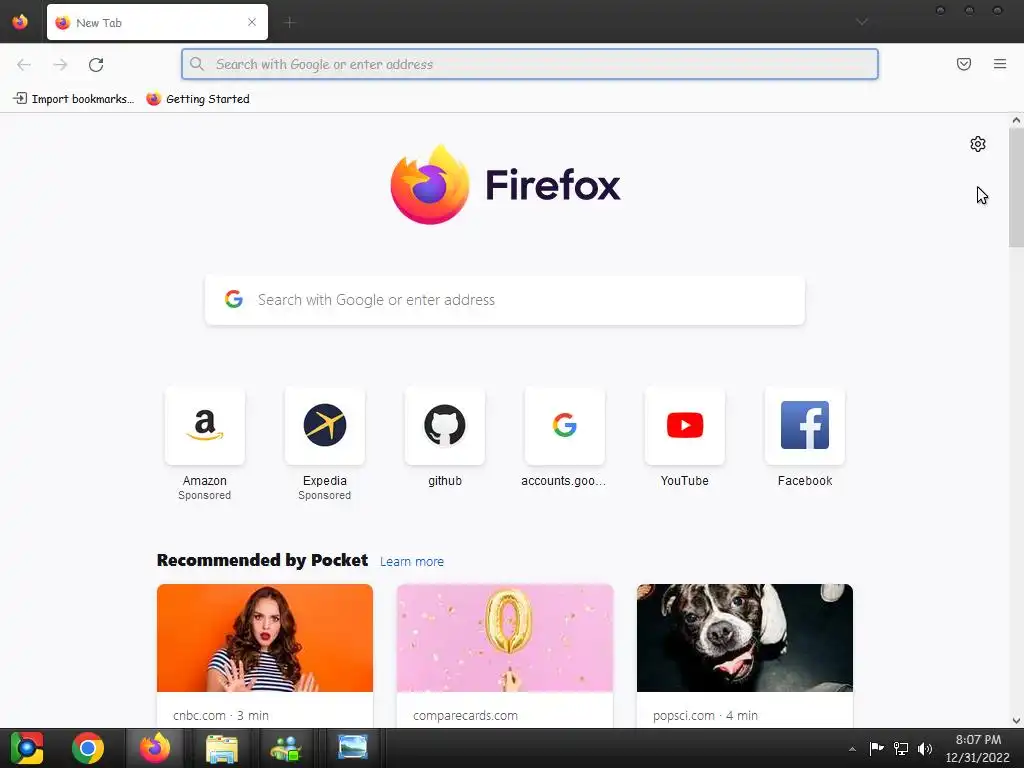
Task: Click the Google logo in search box
Action: [234, 299]
